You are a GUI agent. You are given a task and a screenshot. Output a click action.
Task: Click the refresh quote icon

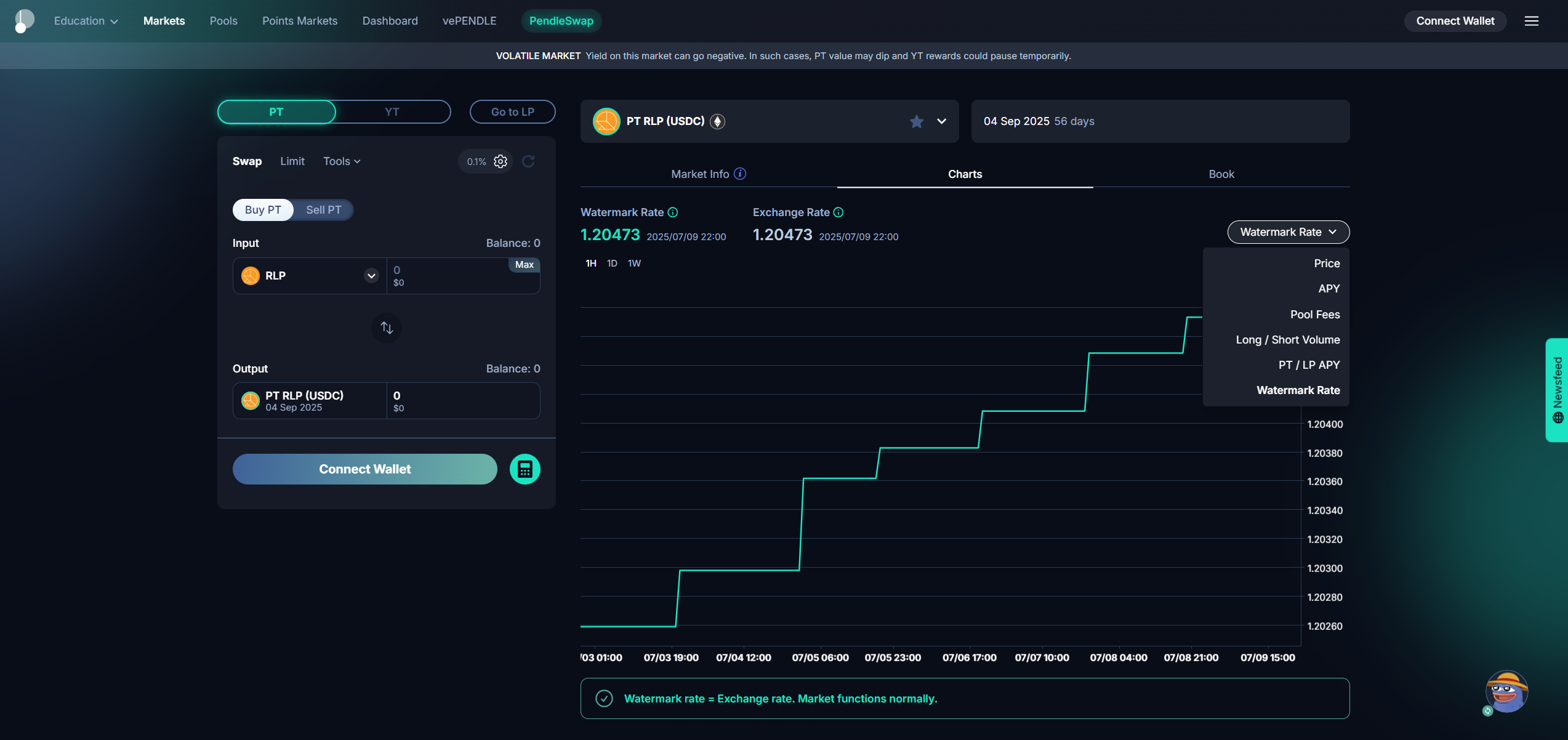528,161
